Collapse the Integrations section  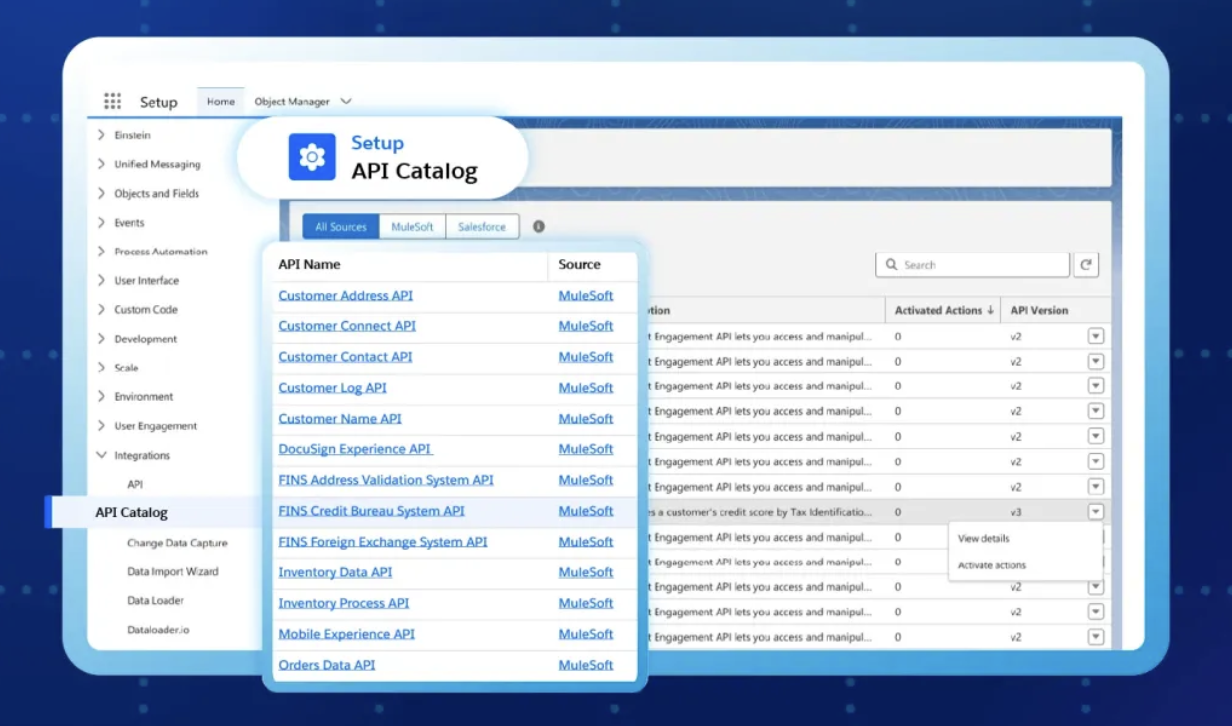101,455
